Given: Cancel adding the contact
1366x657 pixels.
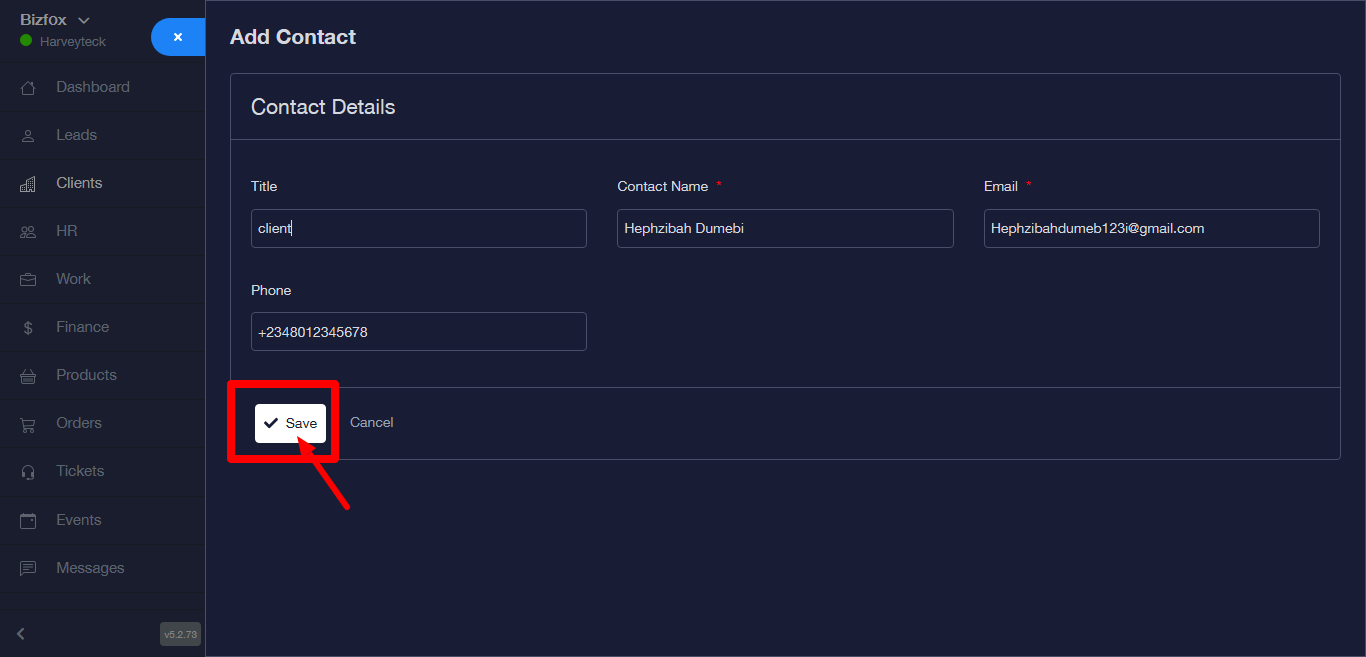Looking at the screenshot, I should tap(371, 423).
